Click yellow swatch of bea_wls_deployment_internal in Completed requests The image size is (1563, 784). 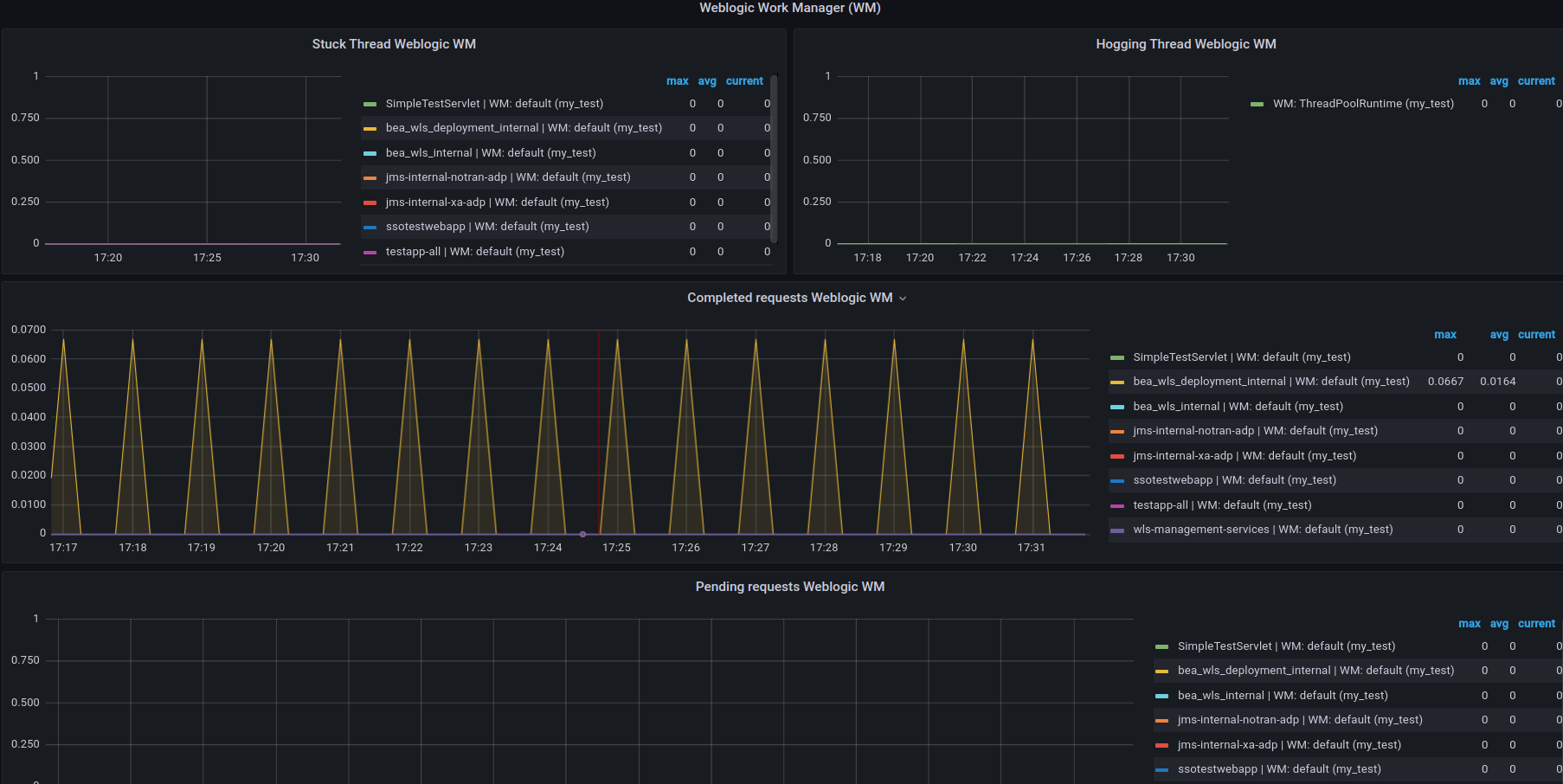click(x=1117, y=382)
